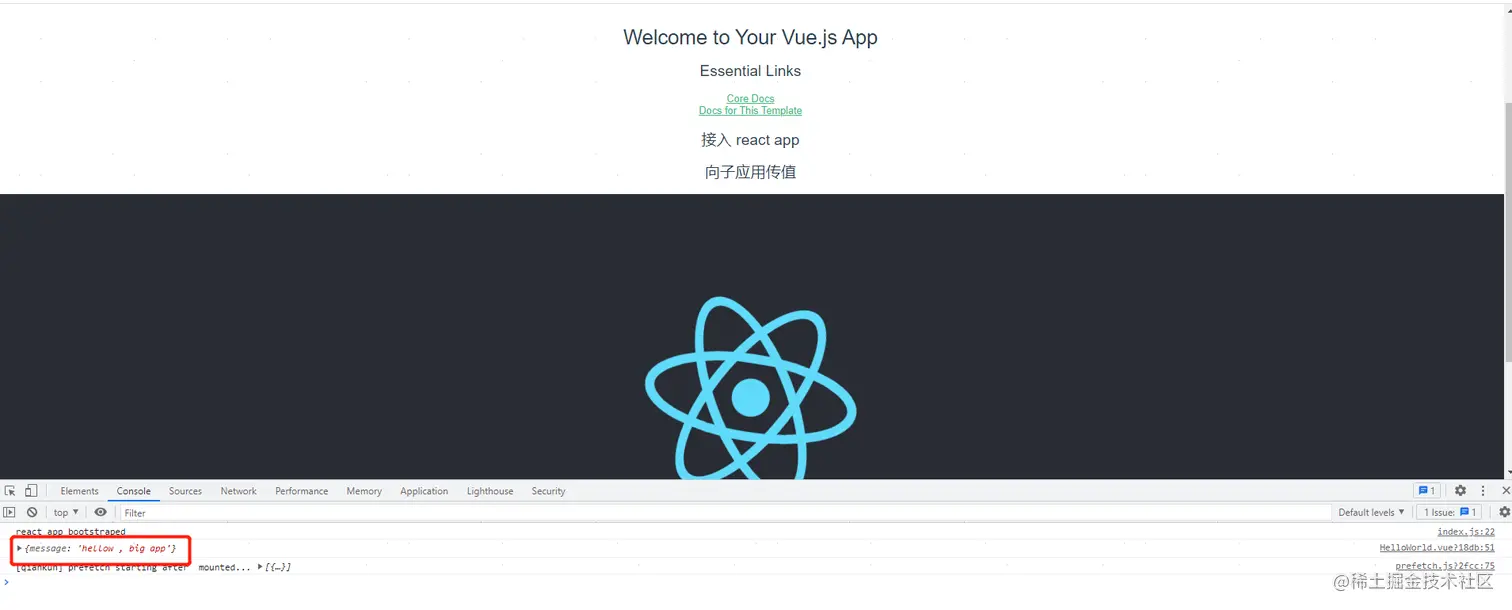Toggle the device toolbar icon
1512x610 pixels.
pyautogui.click(x=31, y=491)
